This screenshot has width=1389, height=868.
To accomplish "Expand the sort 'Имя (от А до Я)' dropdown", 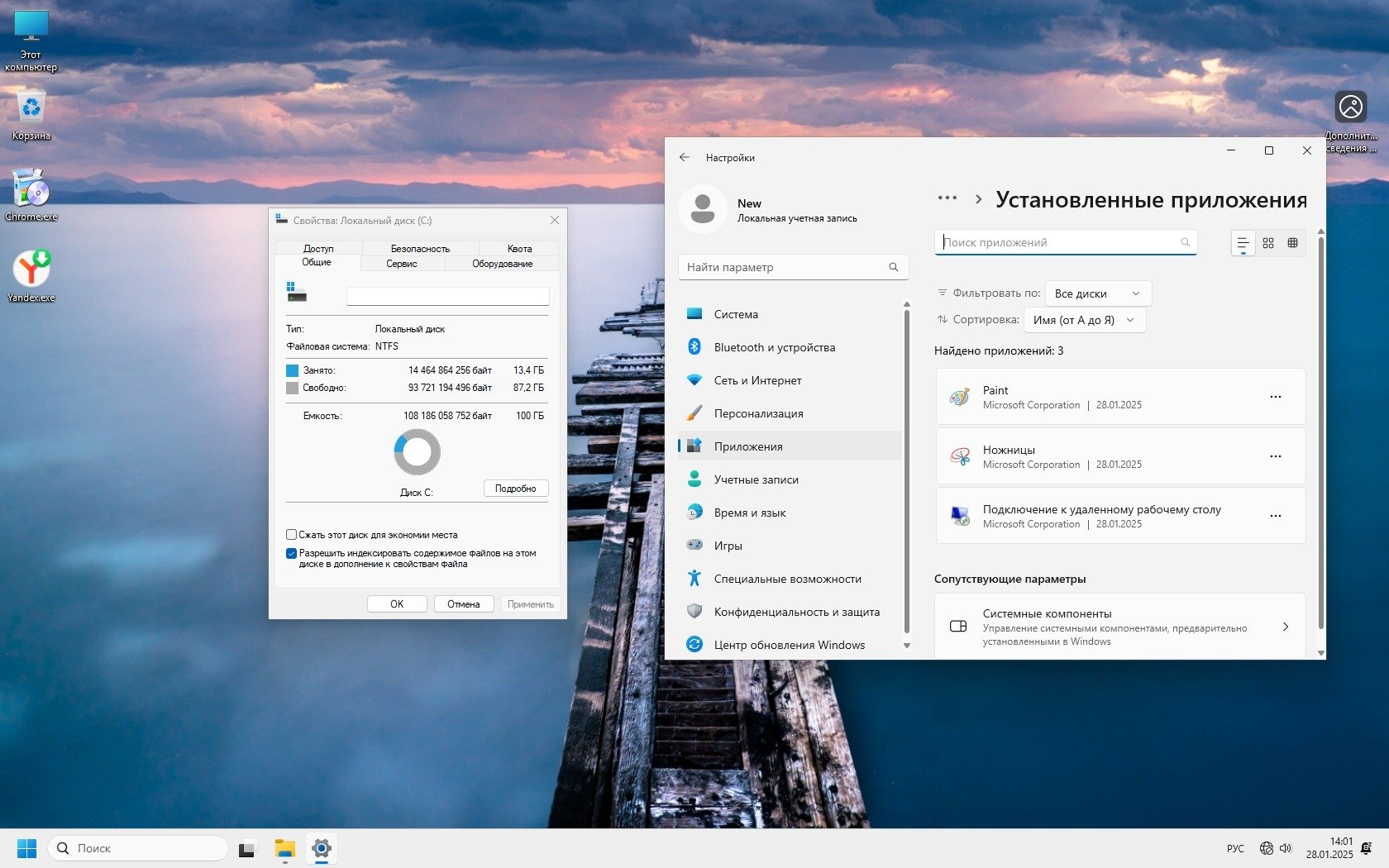I will click(x=1084, y=320).
